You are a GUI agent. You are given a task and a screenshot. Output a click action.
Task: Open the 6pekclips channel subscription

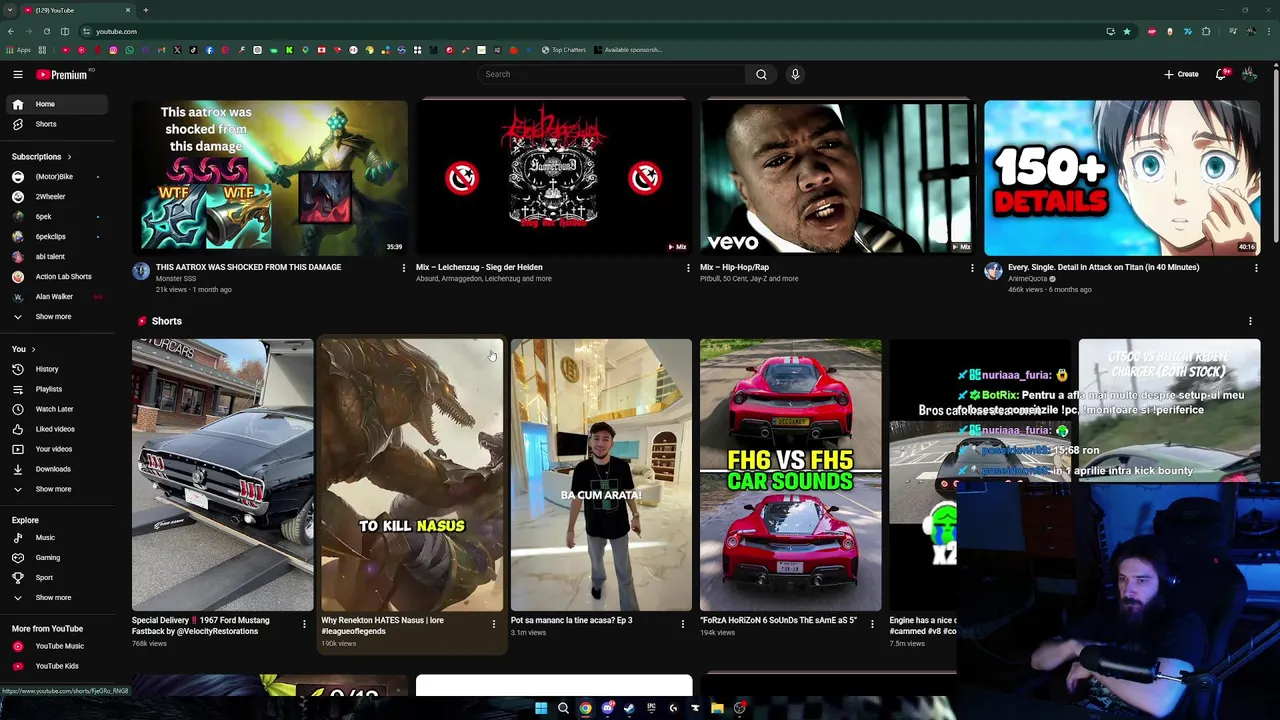[x=57, y=237]
